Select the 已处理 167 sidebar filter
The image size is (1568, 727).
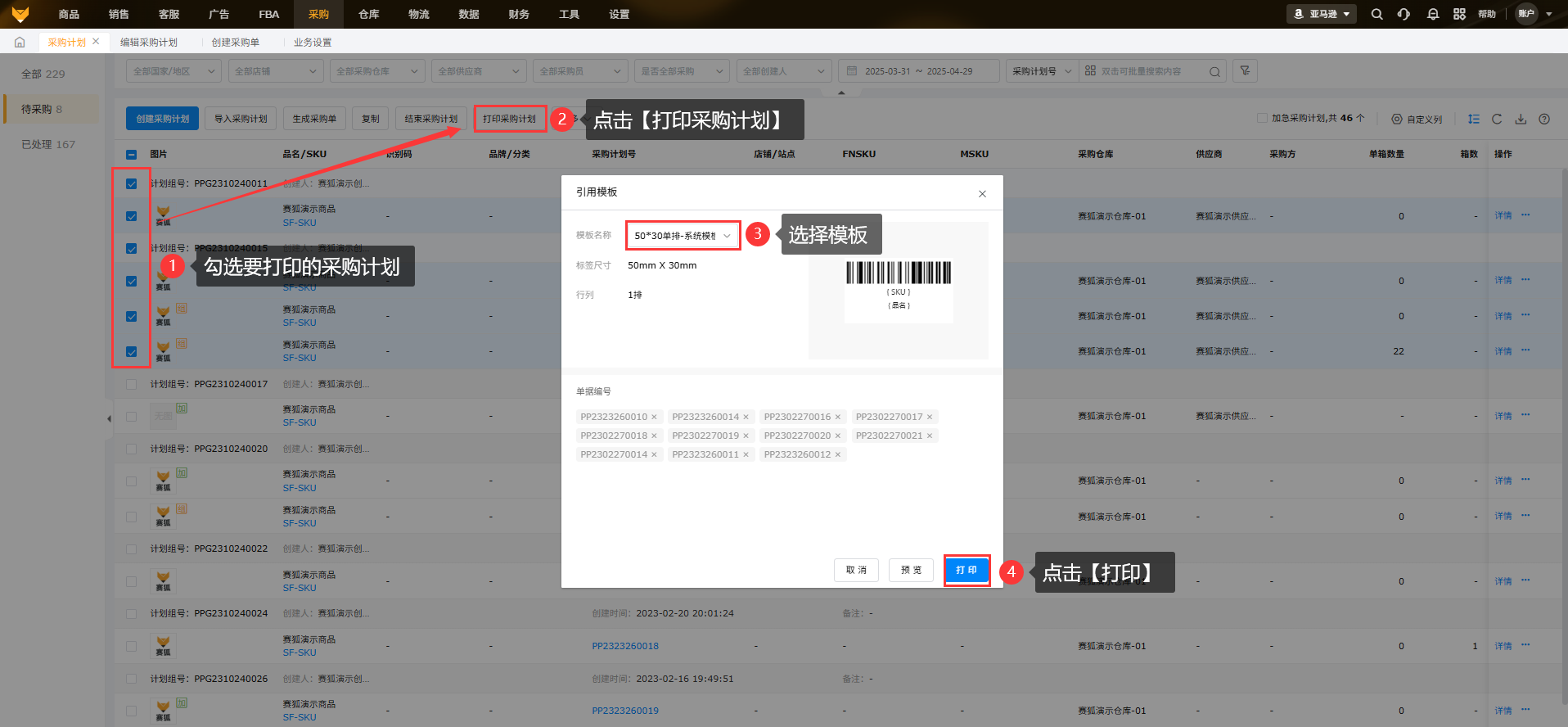coord(48,144)
